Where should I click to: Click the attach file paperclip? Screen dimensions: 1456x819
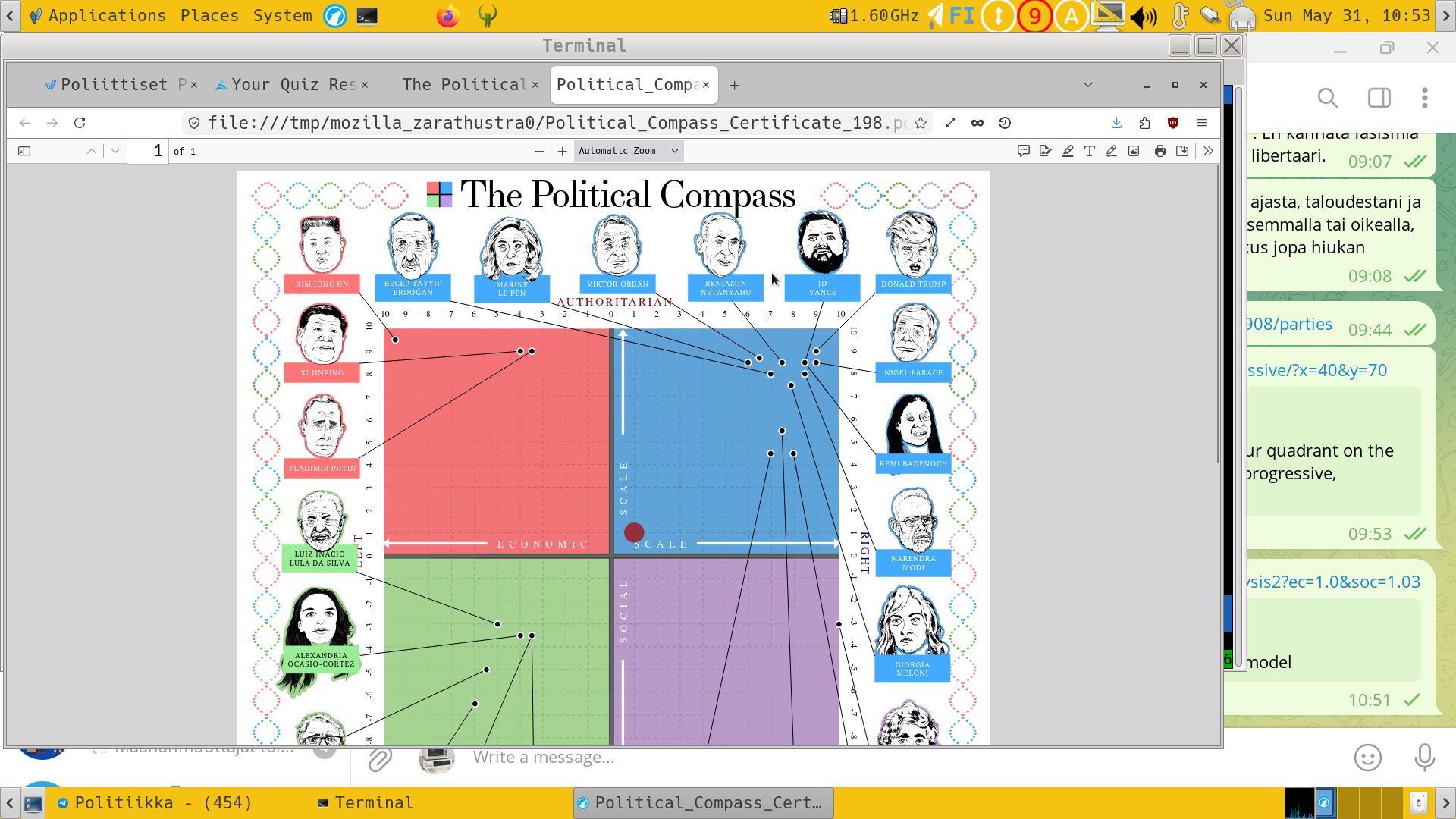(379, 758)
